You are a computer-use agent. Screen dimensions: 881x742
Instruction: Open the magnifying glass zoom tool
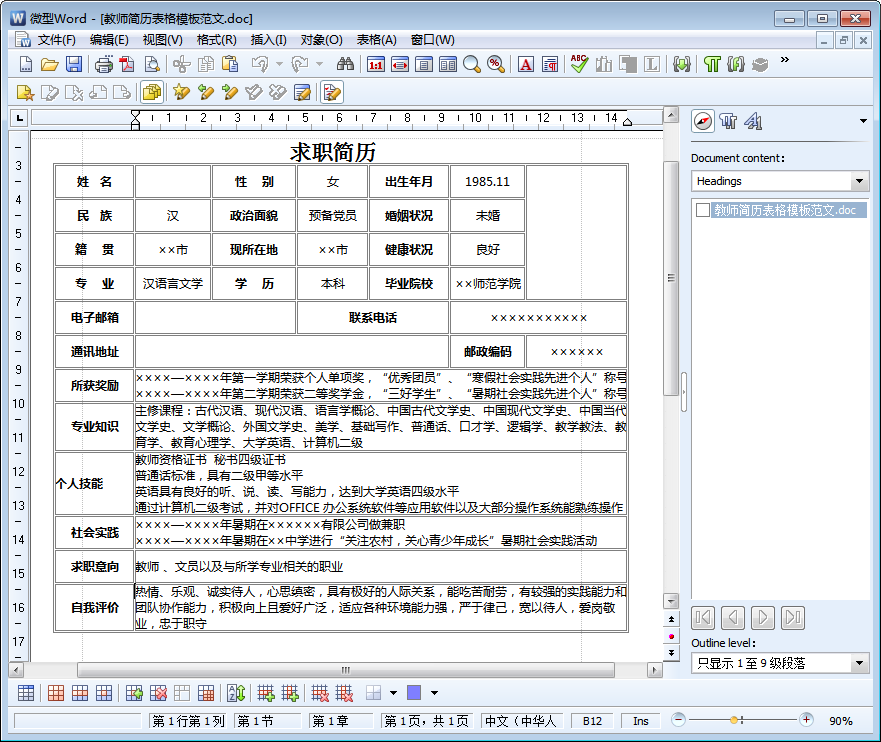472,64
